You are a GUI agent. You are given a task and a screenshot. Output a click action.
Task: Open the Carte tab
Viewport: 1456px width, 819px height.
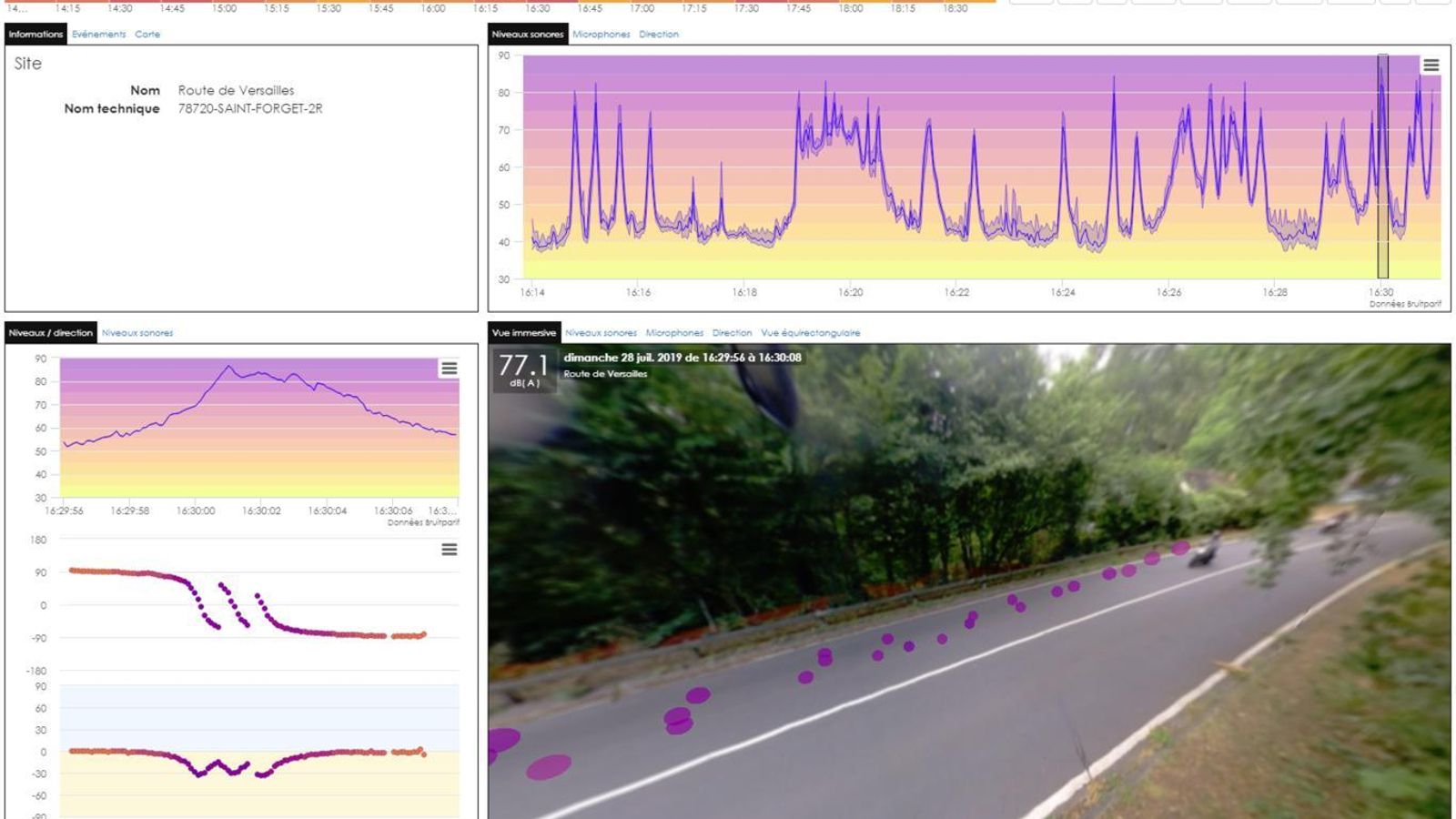(x=147, y=35)
